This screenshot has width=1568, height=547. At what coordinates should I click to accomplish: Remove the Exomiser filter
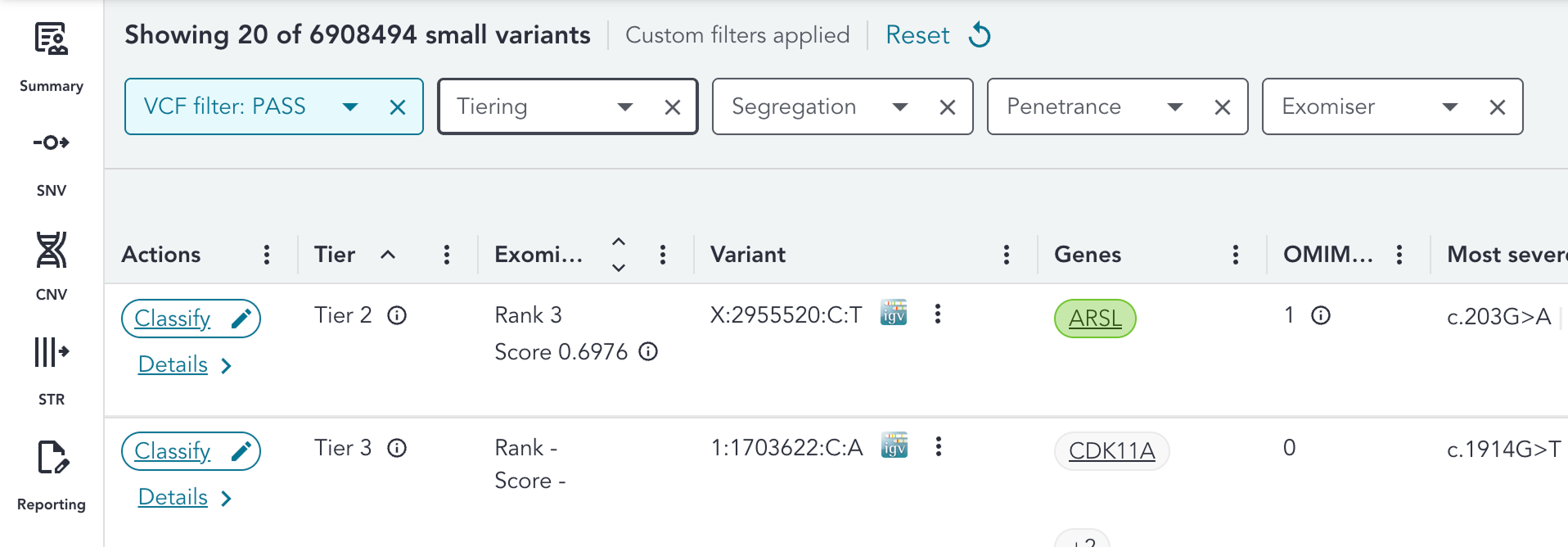coord(1498,106)
